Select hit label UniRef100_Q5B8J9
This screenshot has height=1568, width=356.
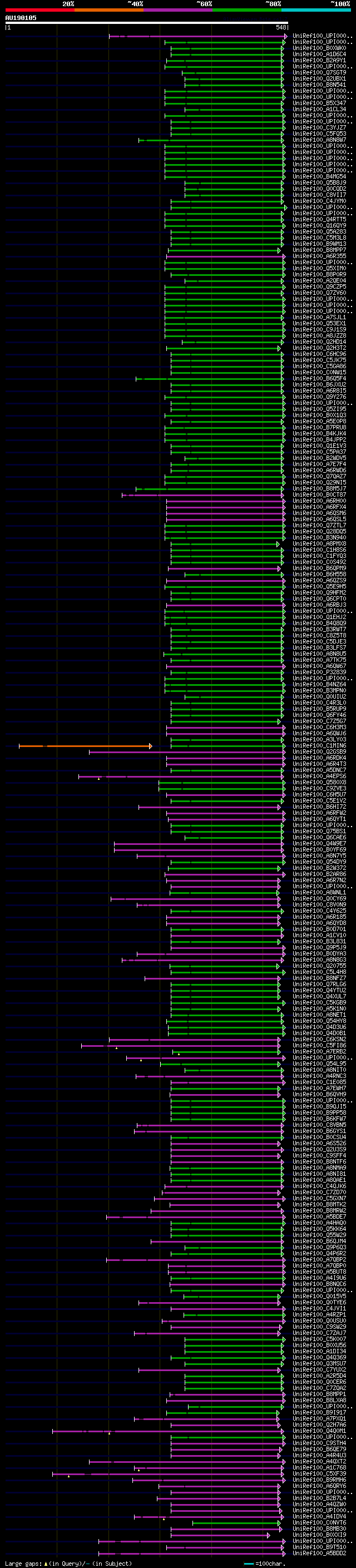tap(319, 182)
